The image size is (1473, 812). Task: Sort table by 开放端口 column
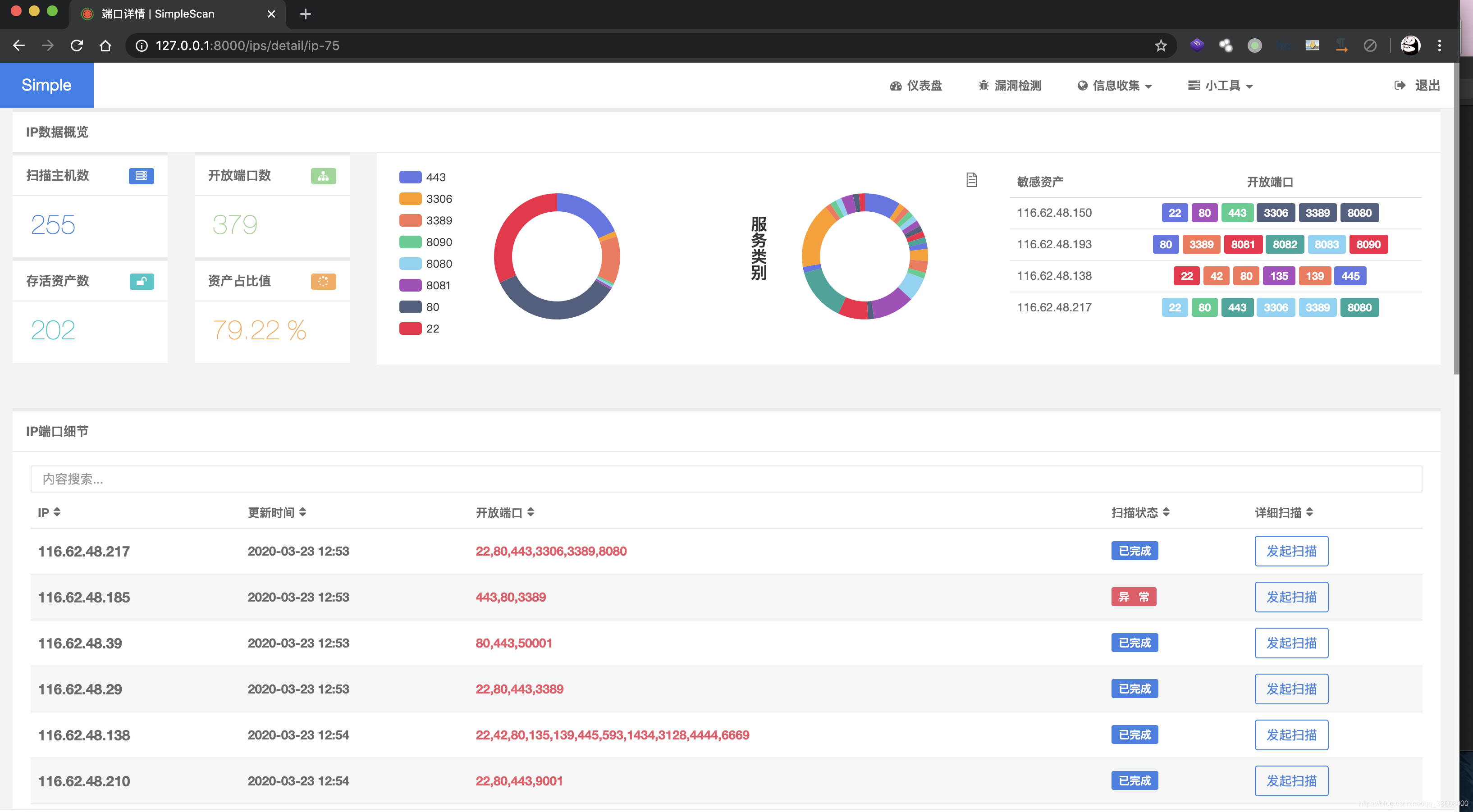(x=505, y=512)
